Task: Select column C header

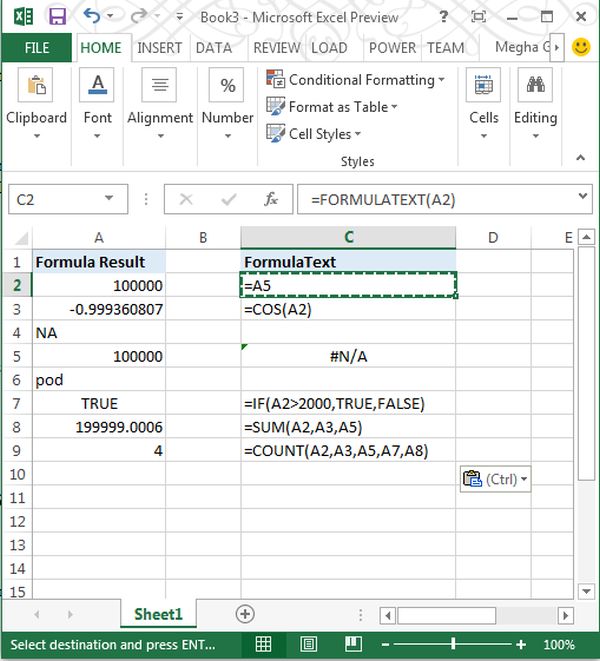Action: pos(348,237)
